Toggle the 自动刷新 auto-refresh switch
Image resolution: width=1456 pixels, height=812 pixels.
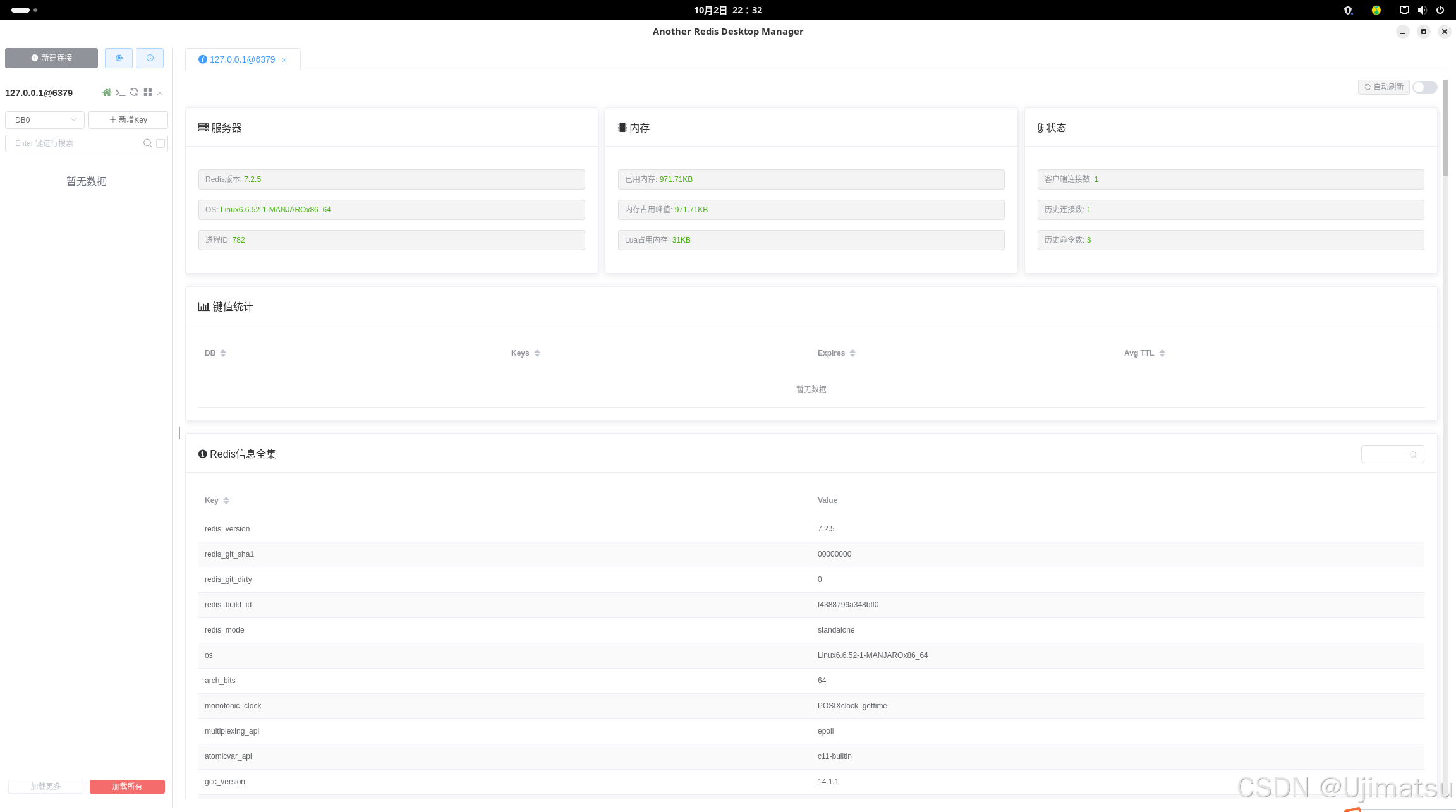[1424, 87]
